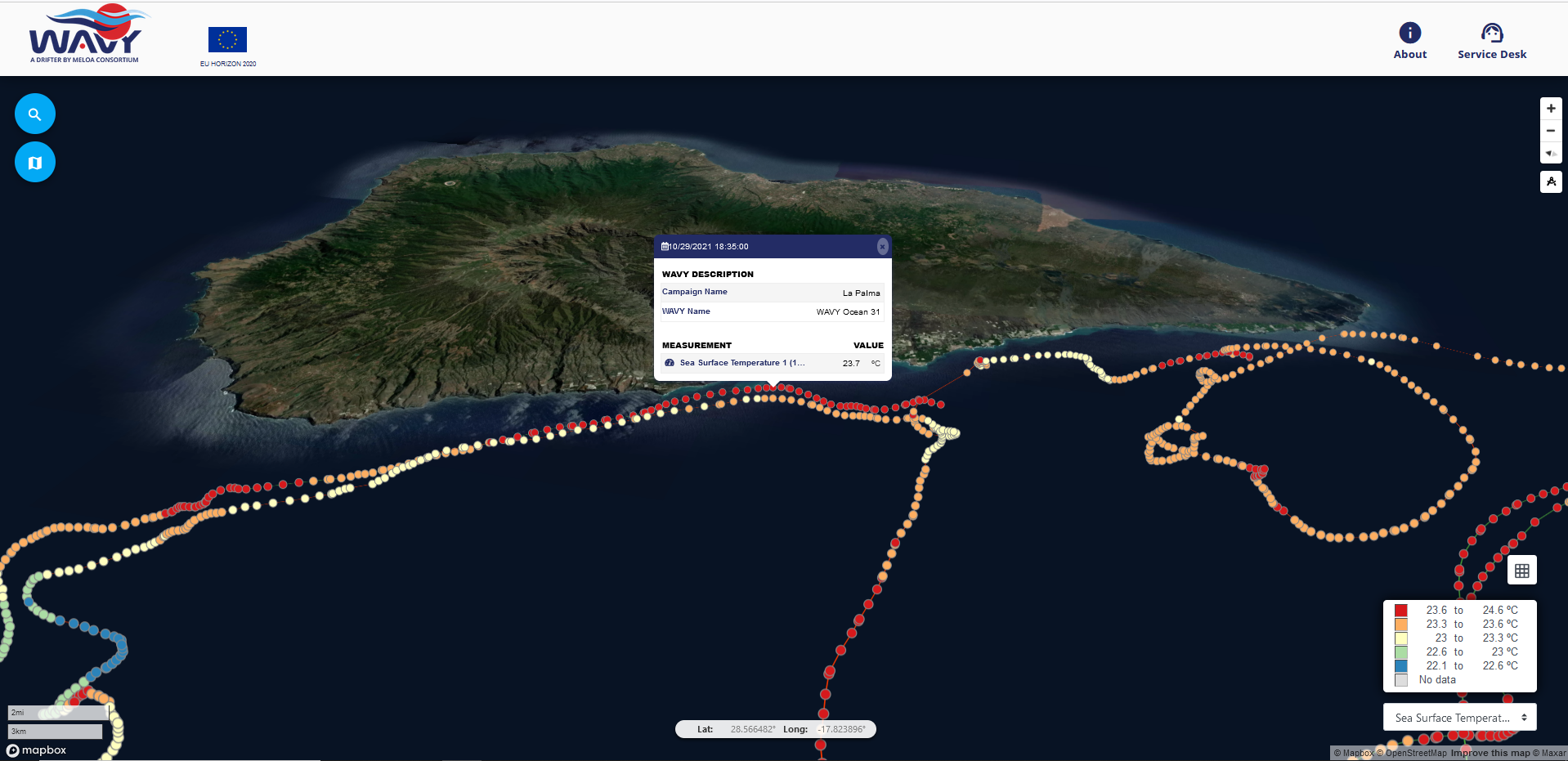Reset map bearing with compass button
Image resolution: width=1568 pixels, height=761 pixels.
tap(1551, 153)
